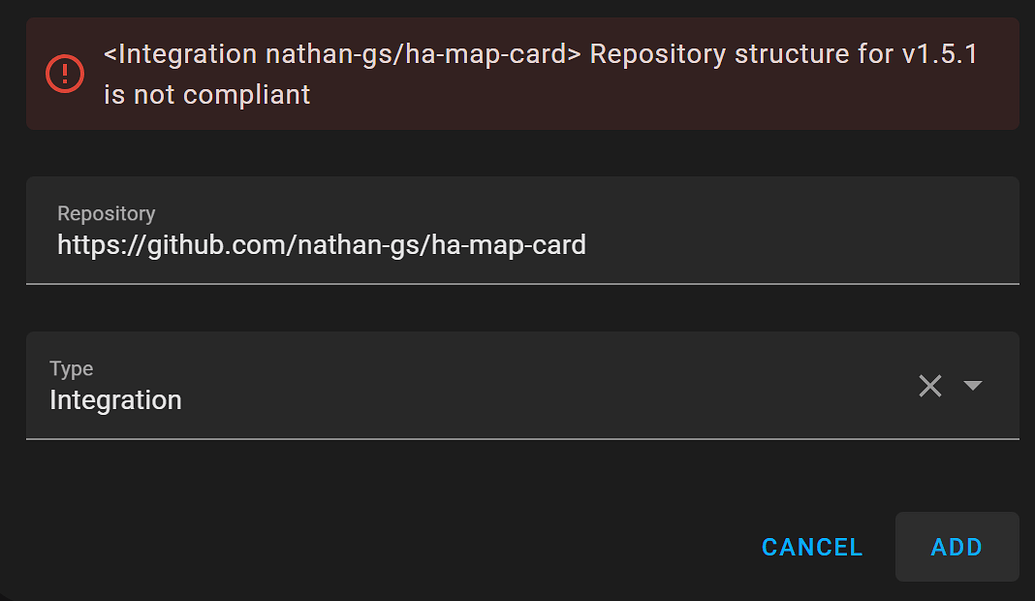Expand the Type dropdown arrow
Viewport: 1035px width, 601px height.
pos(973,386)
